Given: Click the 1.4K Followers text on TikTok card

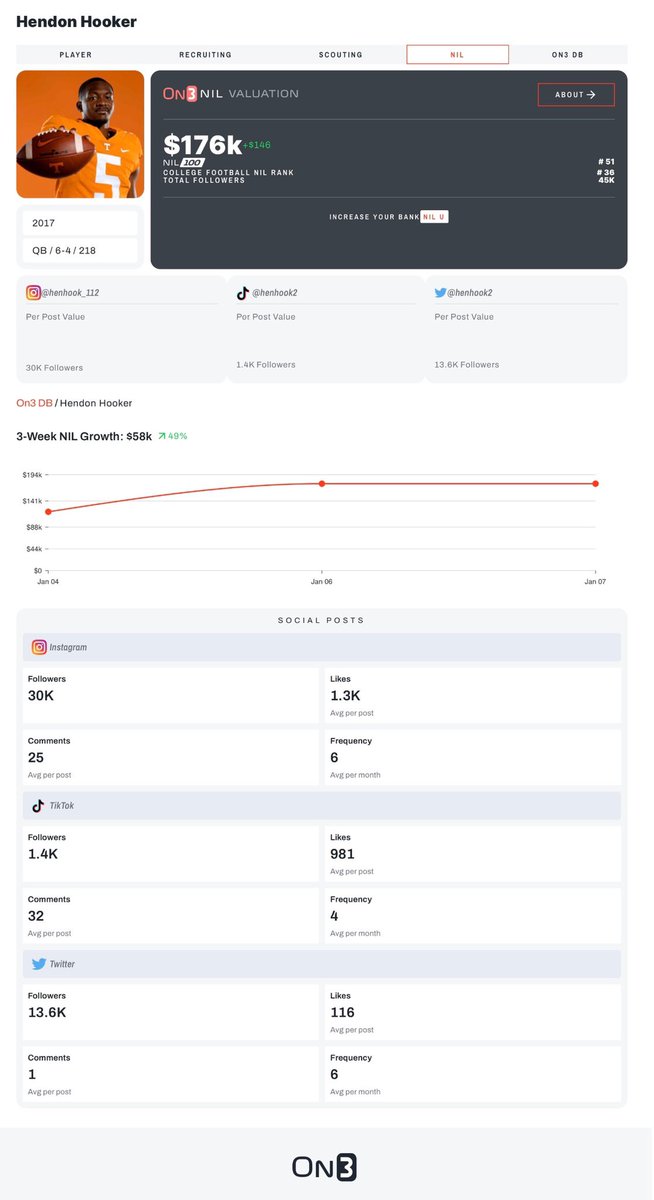Looking at the screenshot, I should point(266,365).
